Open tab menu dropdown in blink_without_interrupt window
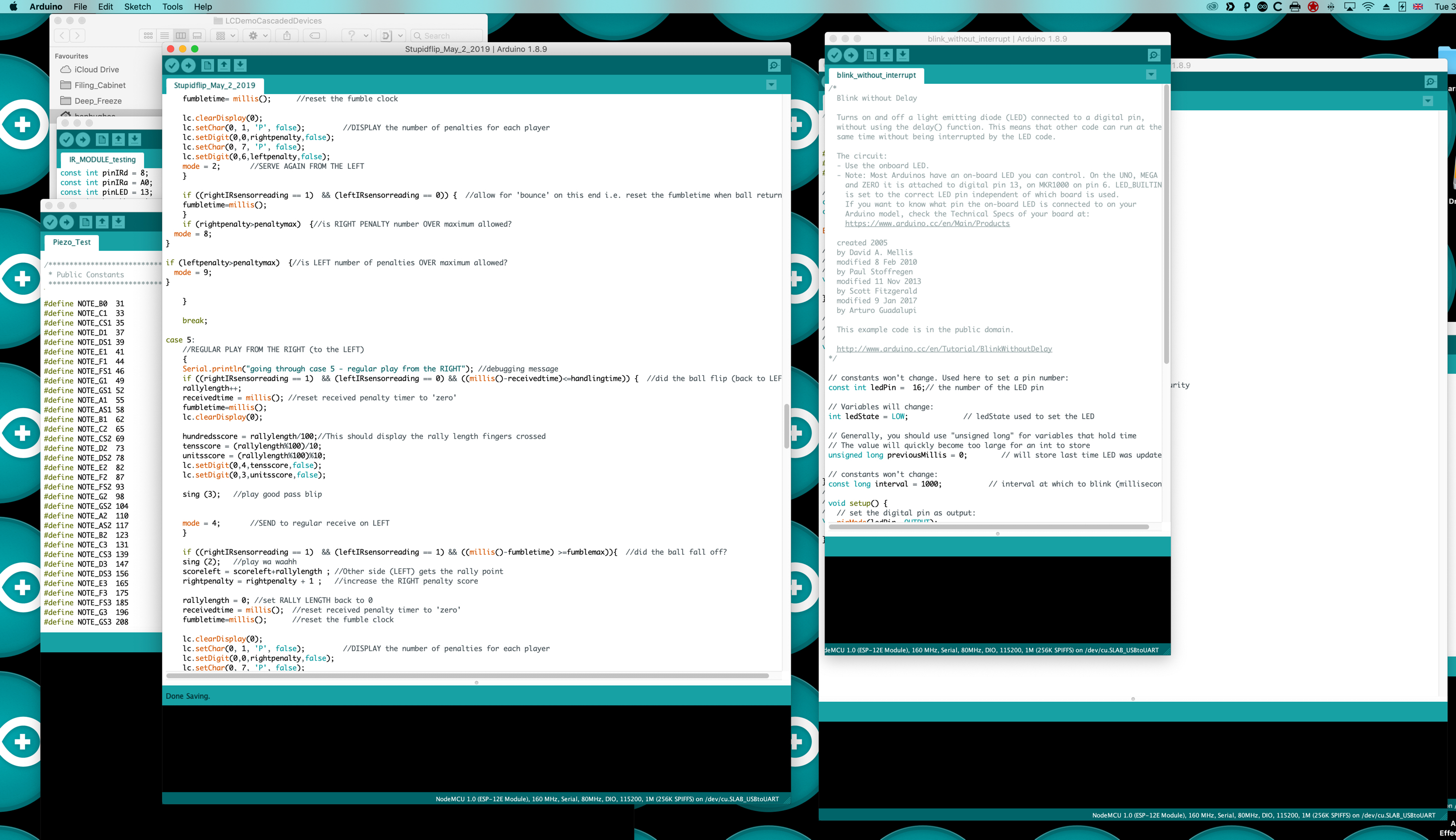The image size is (1456, 840). click(1151, 74)
